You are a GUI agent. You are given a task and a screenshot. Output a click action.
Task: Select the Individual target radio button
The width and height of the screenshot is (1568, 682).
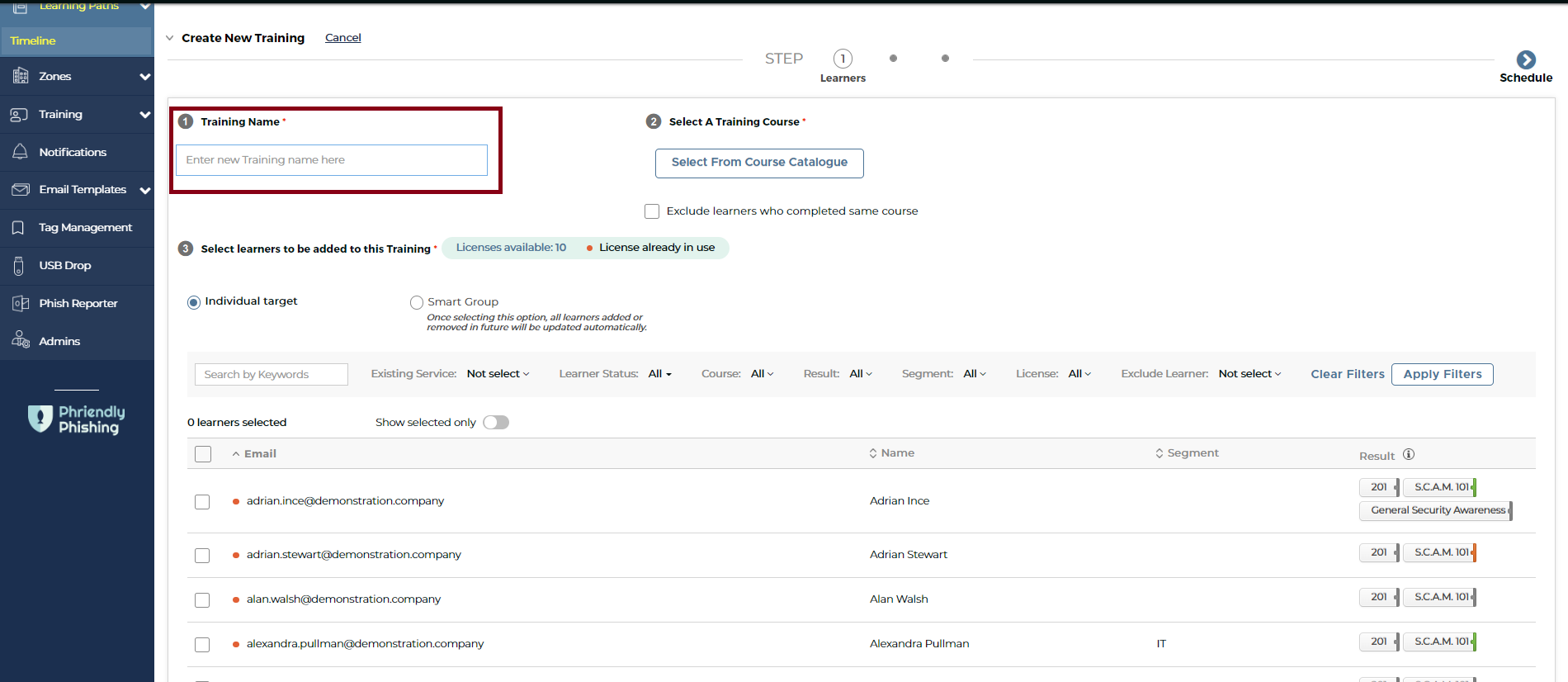tap(194, 302)
